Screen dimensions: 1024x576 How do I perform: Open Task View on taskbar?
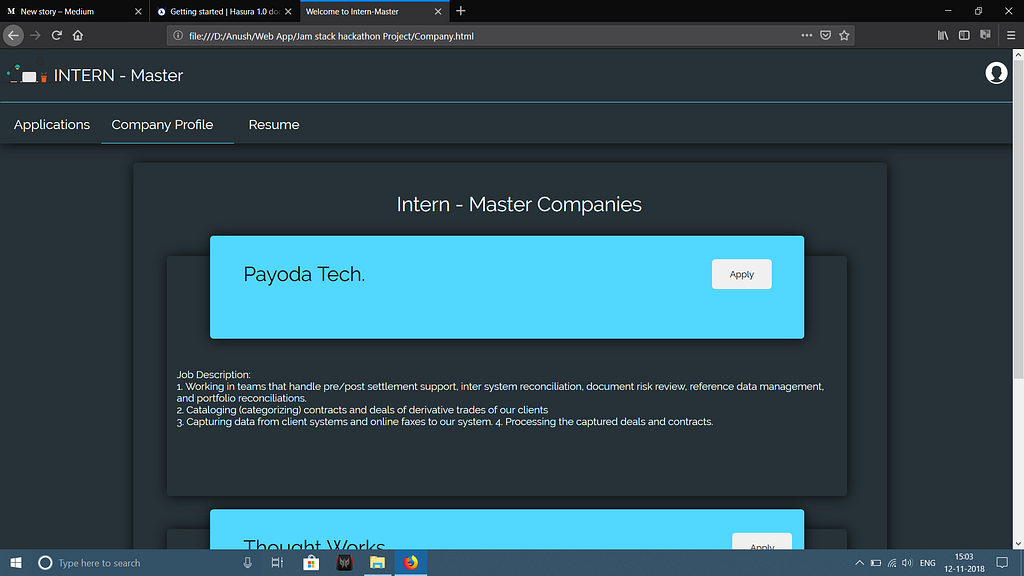point(277,562)
